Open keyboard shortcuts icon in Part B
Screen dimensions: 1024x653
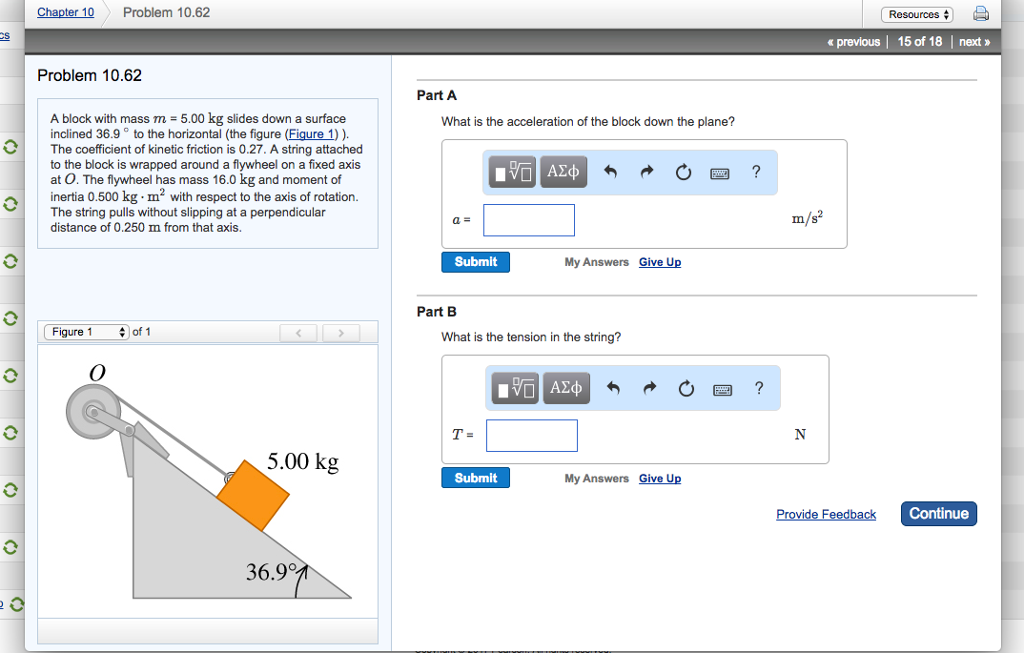tap(720, 389)
